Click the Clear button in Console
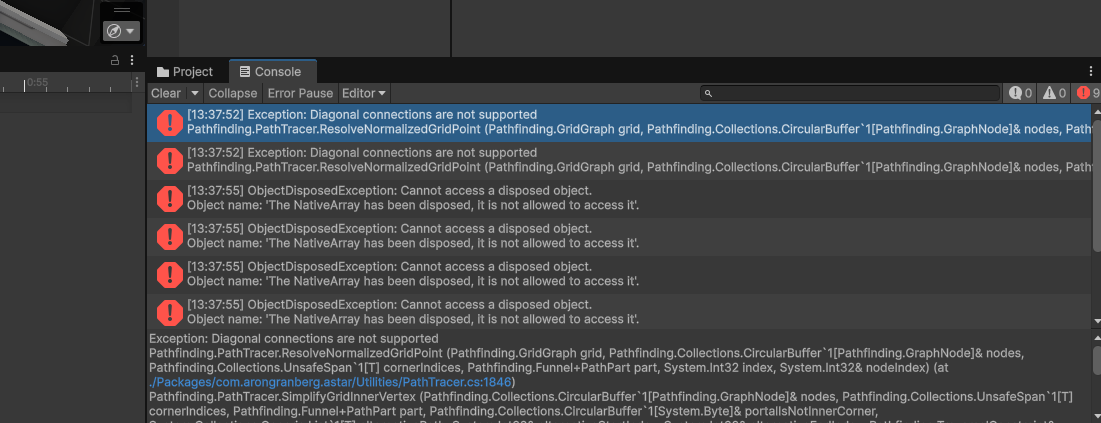 pyautogui.click(x=166, y=93)
